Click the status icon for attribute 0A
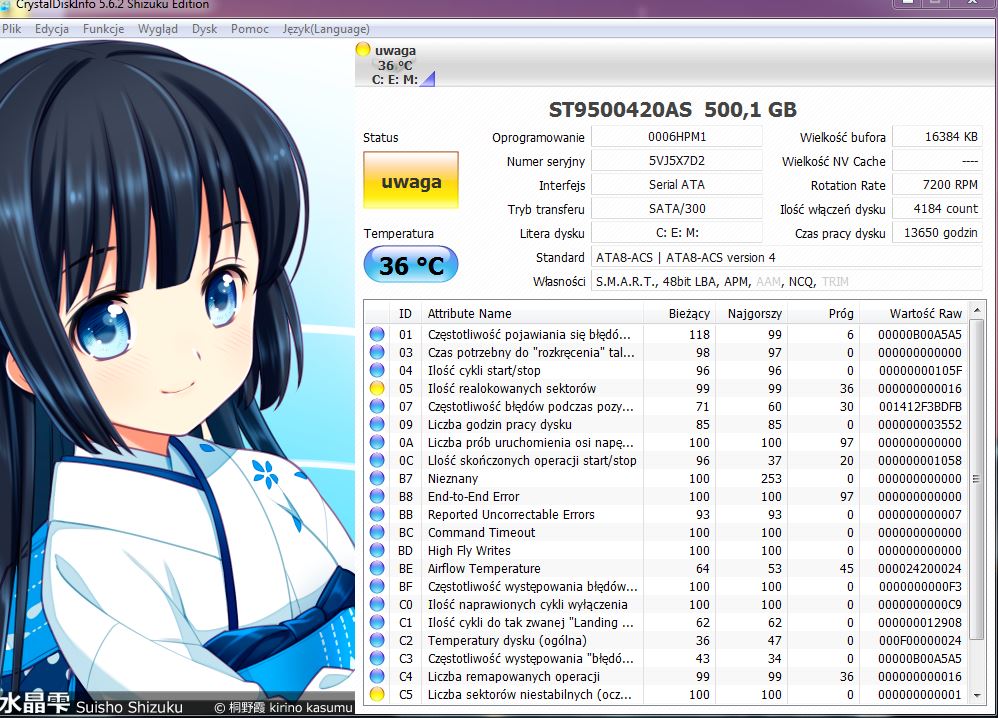The image size is (998, 718). tap(377, 442)
